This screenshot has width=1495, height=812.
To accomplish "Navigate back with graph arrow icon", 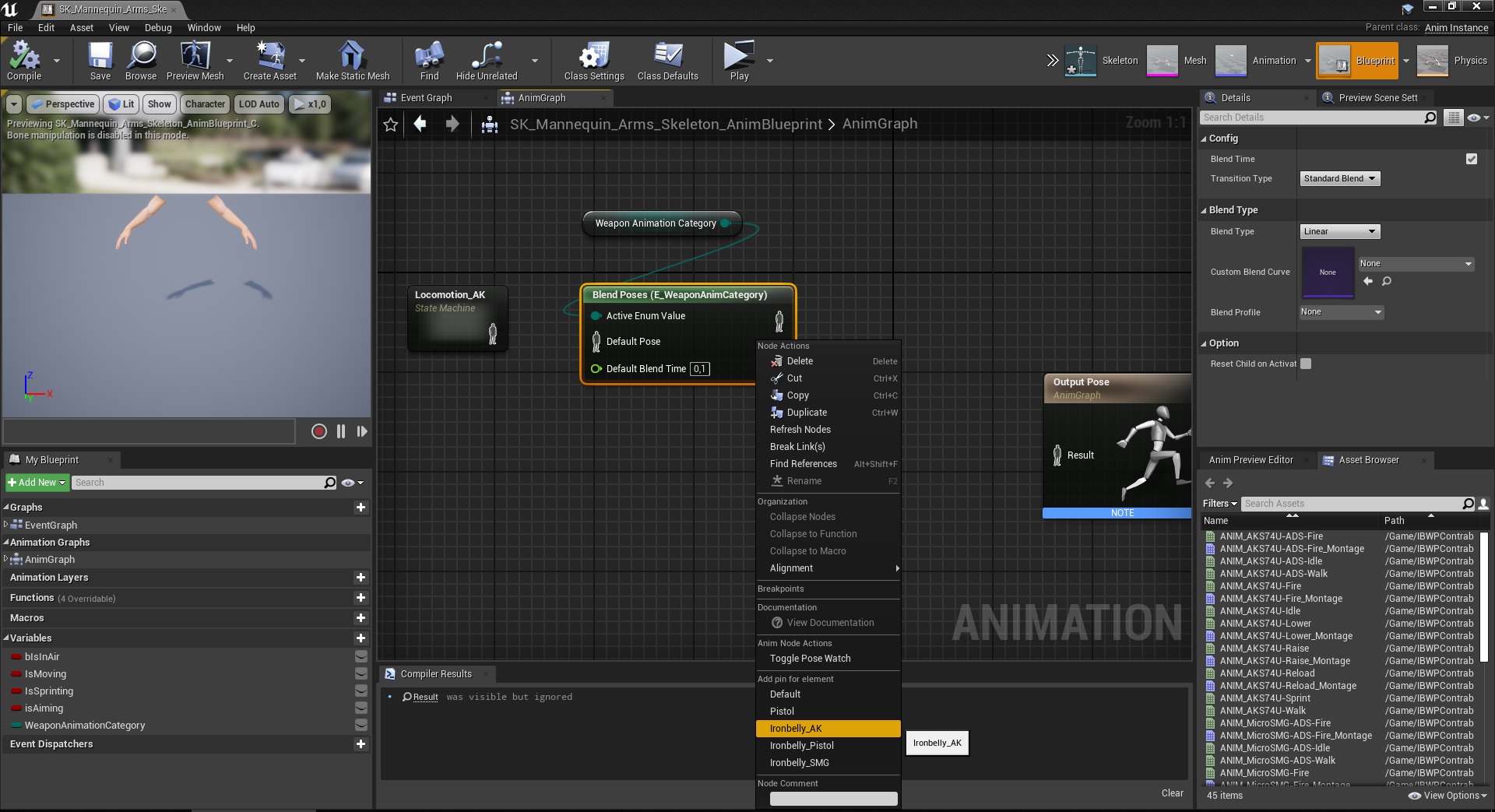I will (x=420, y=125).
